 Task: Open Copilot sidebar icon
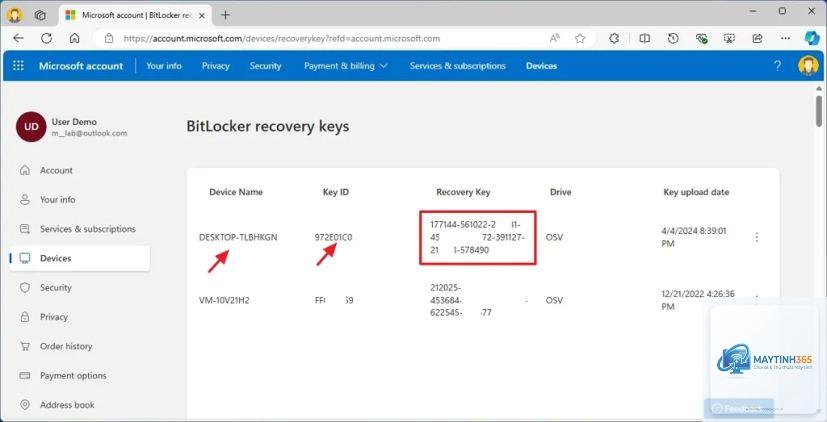point(812,38)
